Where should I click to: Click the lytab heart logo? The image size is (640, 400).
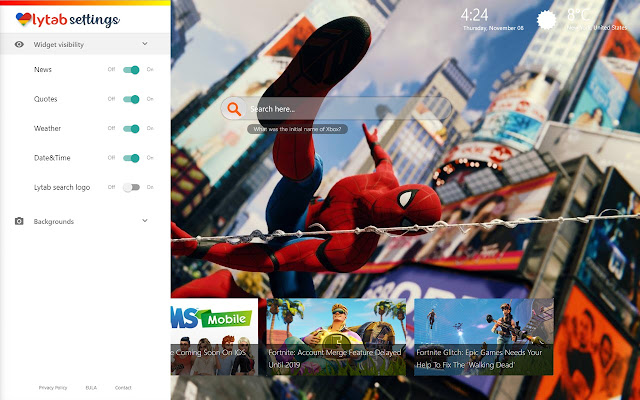click(24, 19)
